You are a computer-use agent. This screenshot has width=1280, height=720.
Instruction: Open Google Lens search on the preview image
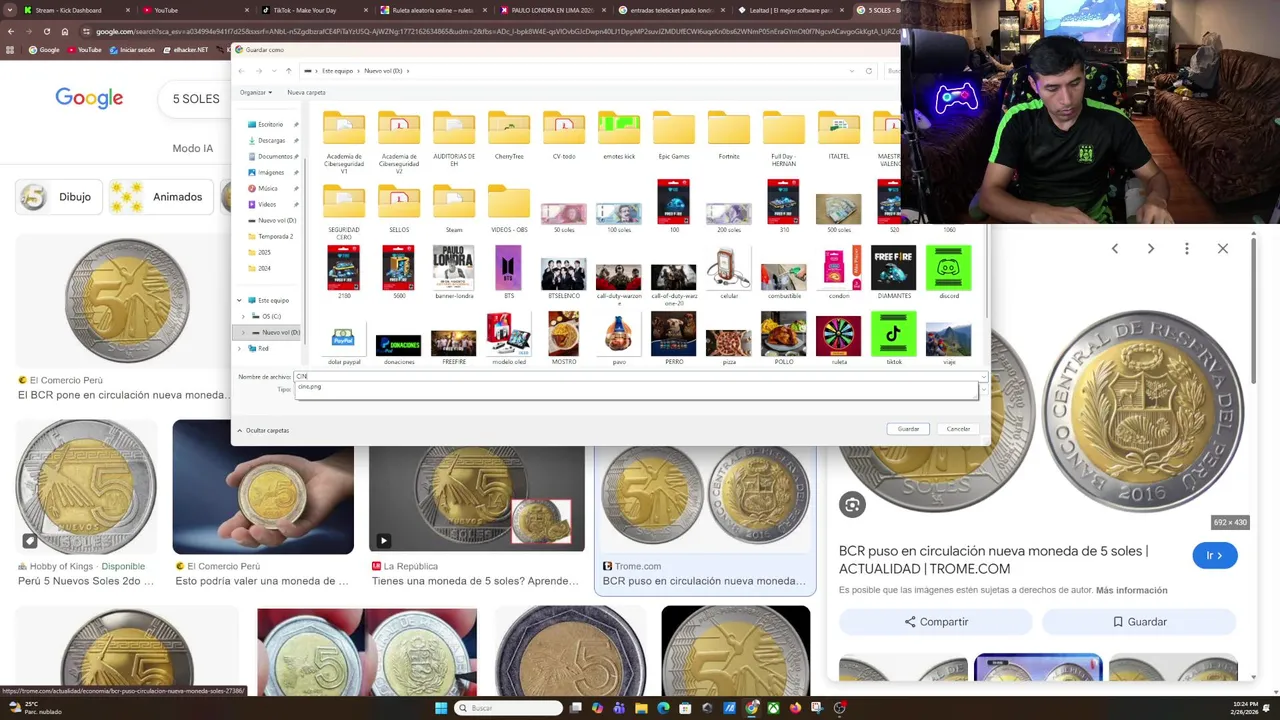[x=852, y=505]
